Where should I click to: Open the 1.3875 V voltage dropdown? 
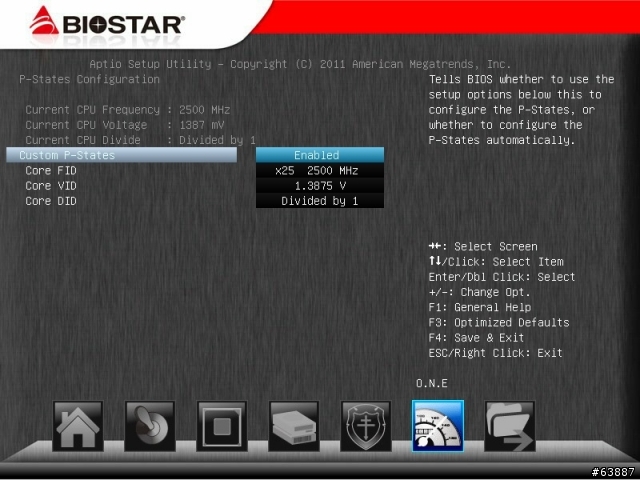tap(320, 186)
